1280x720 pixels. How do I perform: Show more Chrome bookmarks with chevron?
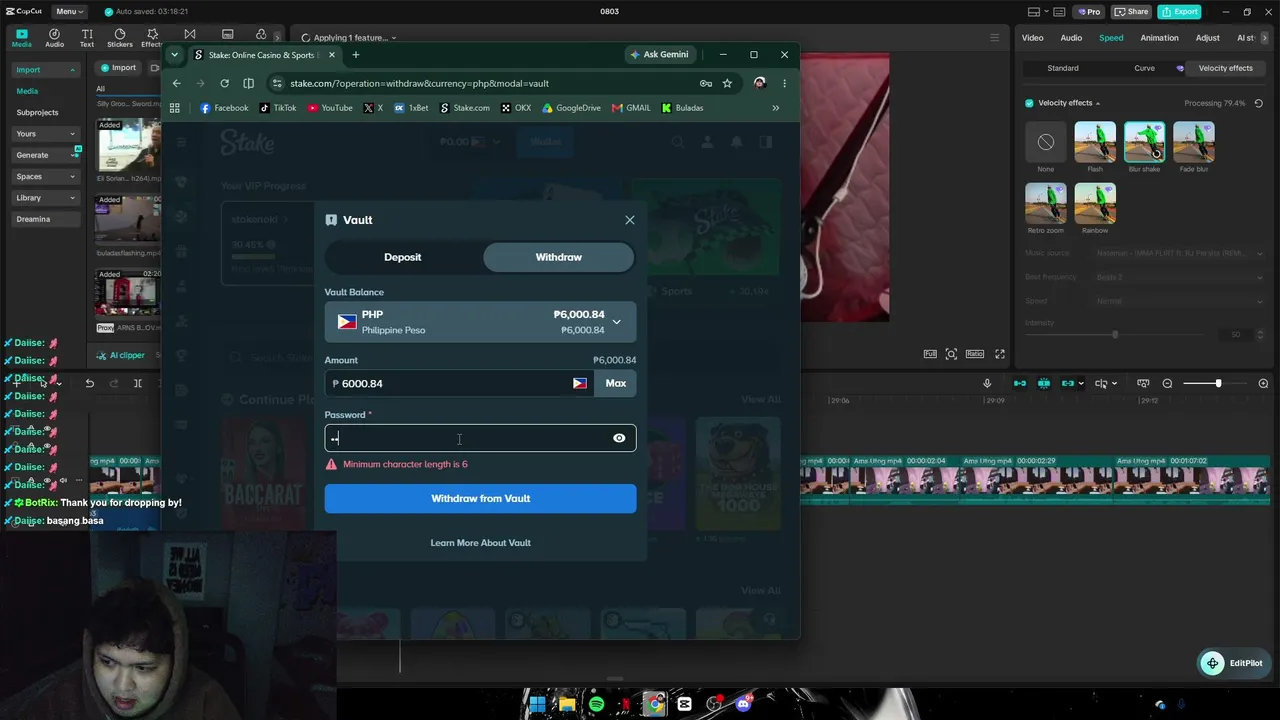pos(775,108)
